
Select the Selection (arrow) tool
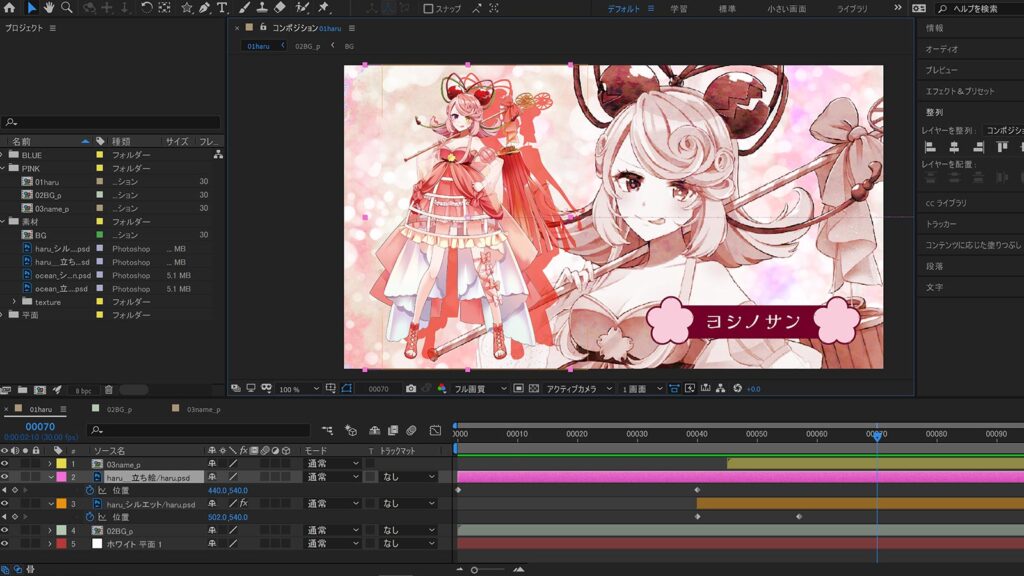click(x=31, y=8)
